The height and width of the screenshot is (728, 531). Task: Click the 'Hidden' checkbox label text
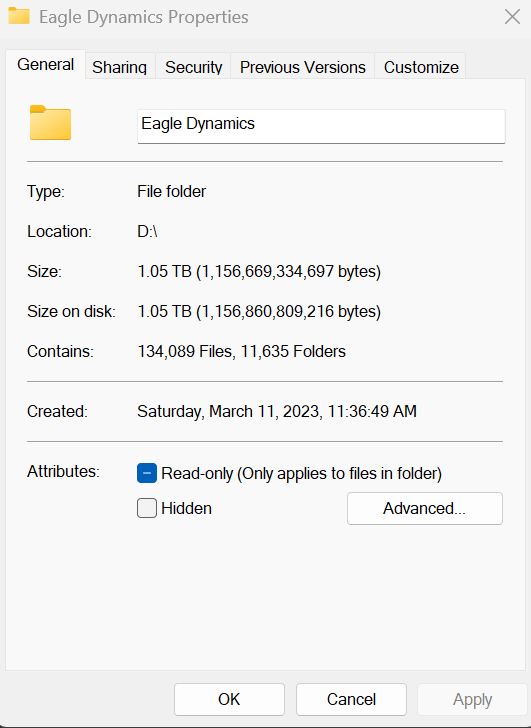click(x=186, y=508)
